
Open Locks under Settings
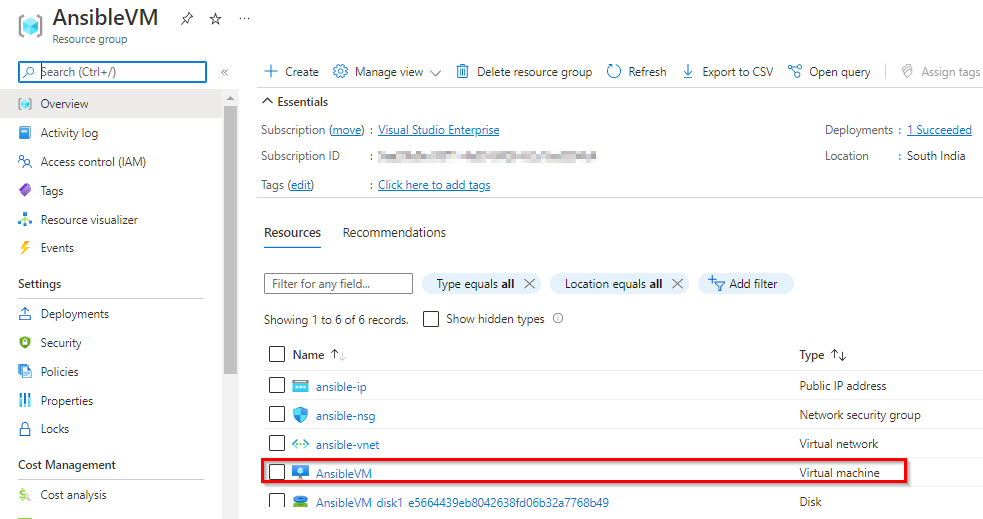click(55, 429)
